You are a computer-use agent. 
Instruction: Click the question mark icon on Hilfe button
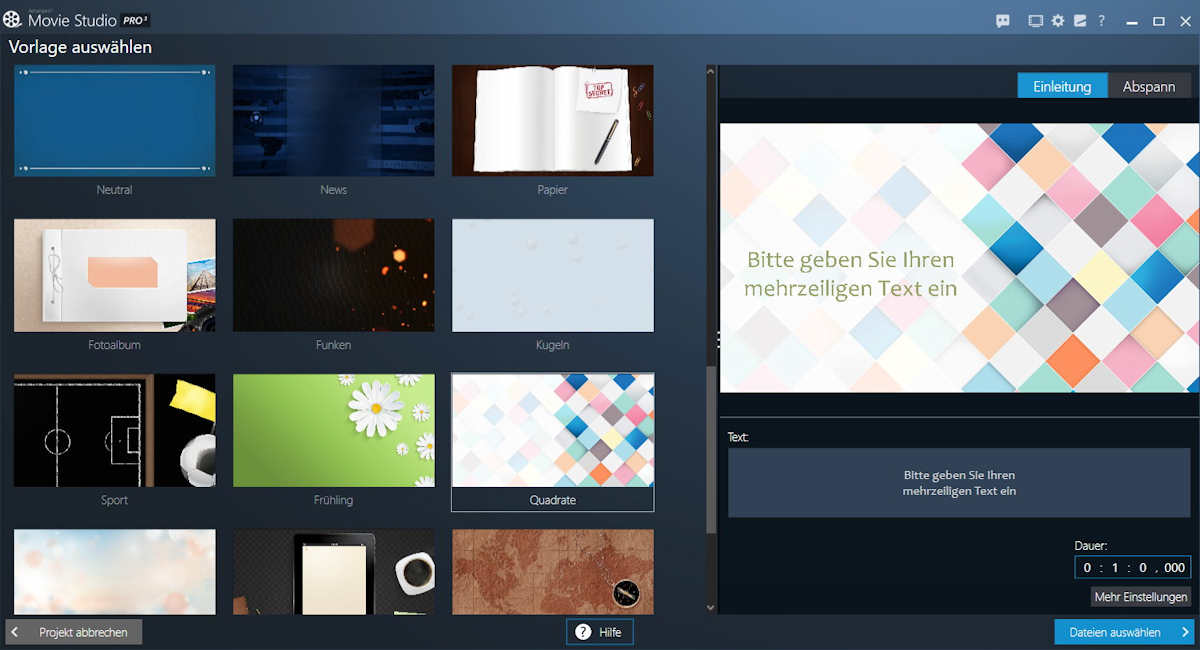pyautogui.click(x=583, y=632)
